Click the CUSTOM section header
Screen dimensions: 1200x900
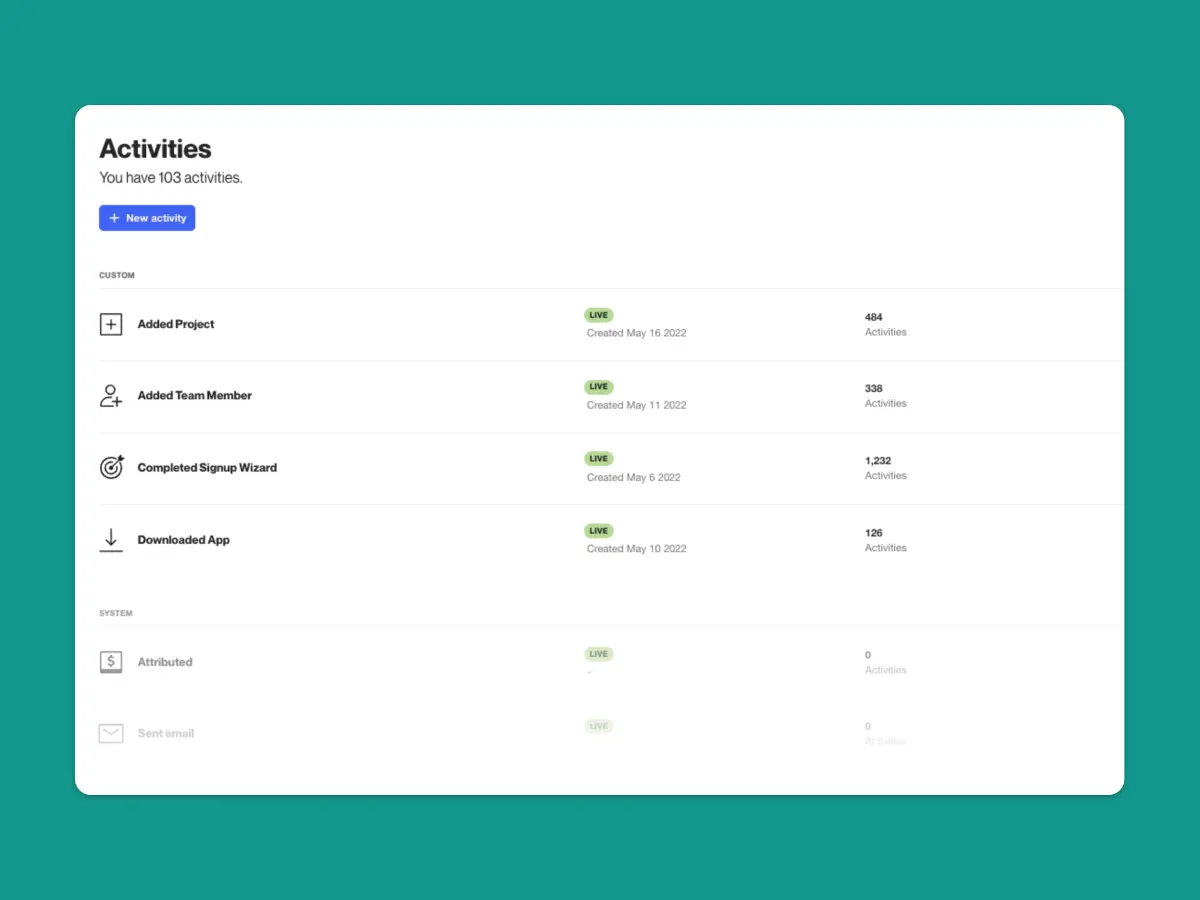pos(117,275)
